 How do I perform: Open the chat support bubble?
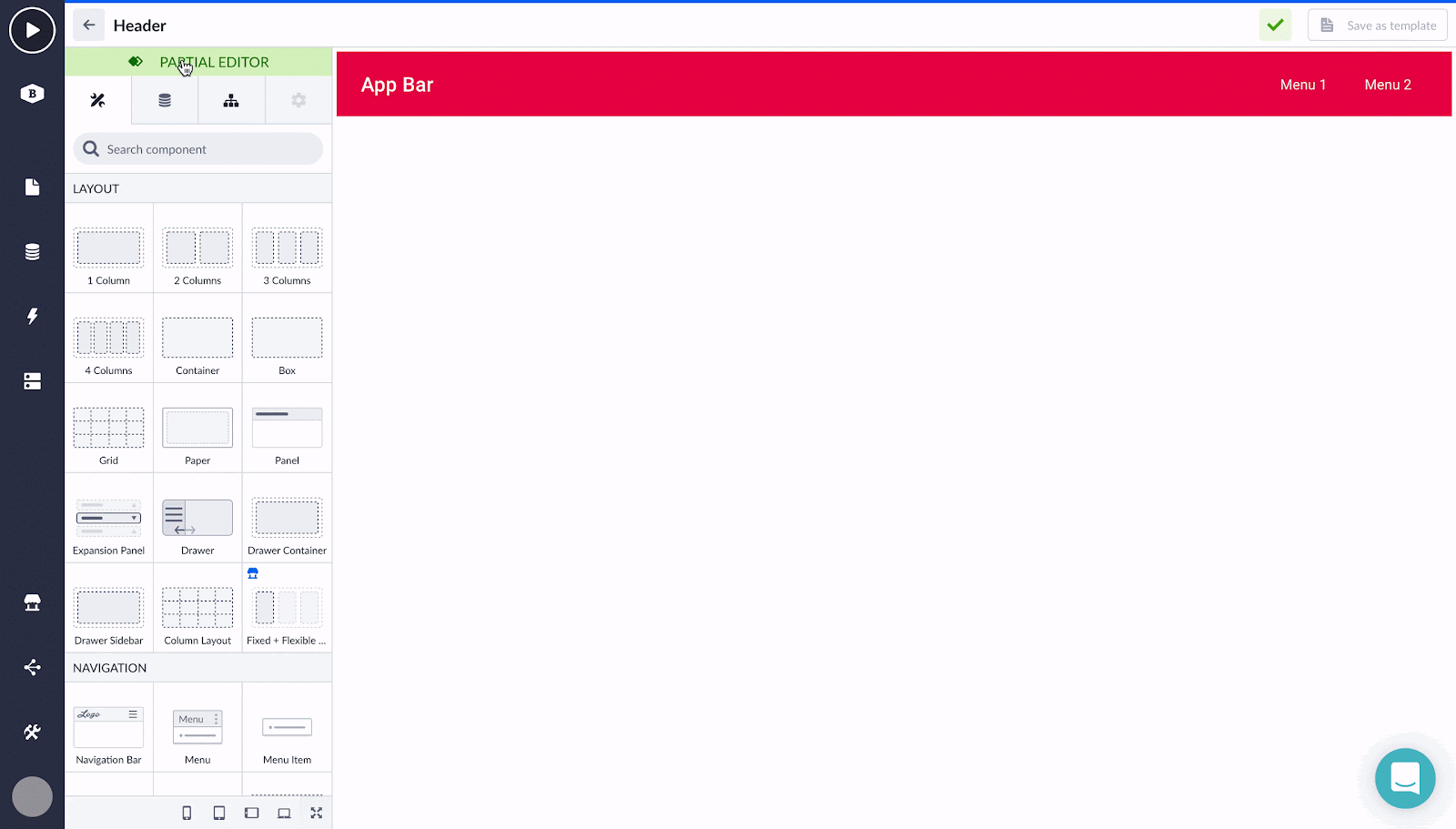(1405, 778)
